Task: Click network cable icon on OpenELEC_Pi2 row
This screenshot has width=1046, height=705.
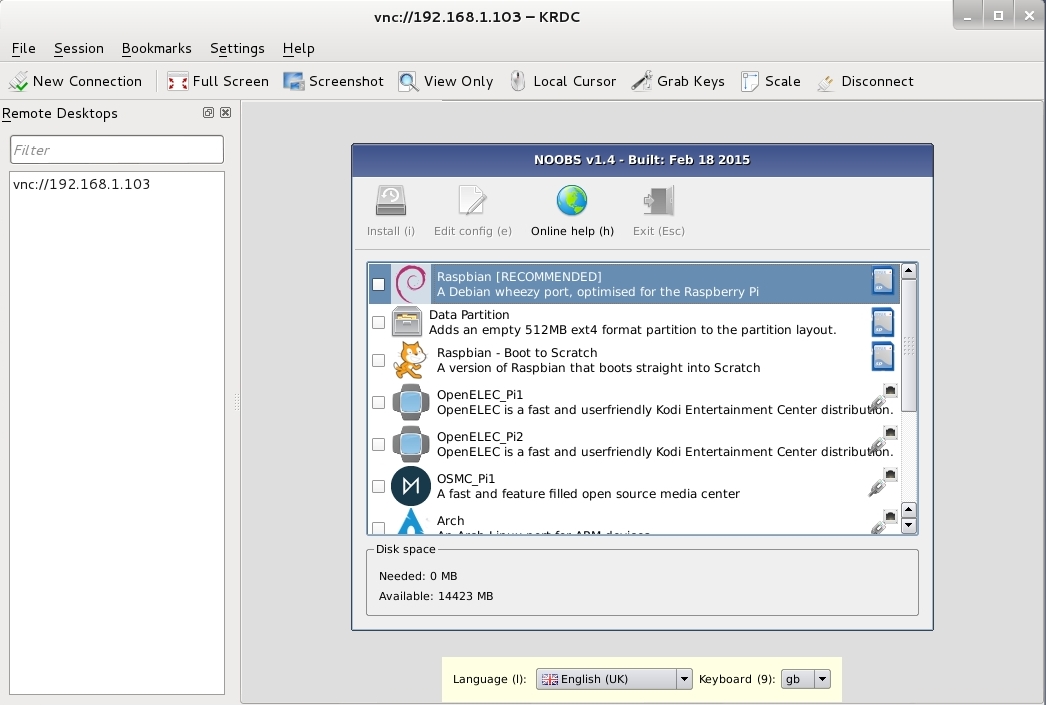Action: click(x=883, y=440)
